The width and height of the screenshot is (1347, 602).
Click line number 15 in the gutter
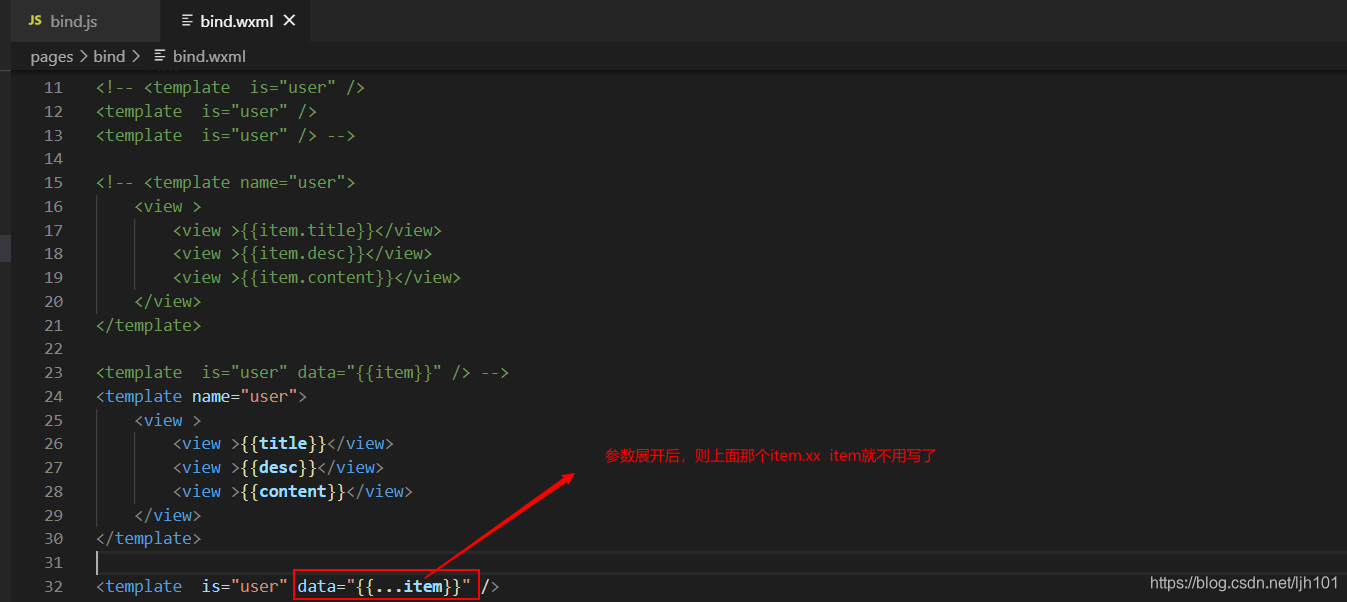coord(53,182)
